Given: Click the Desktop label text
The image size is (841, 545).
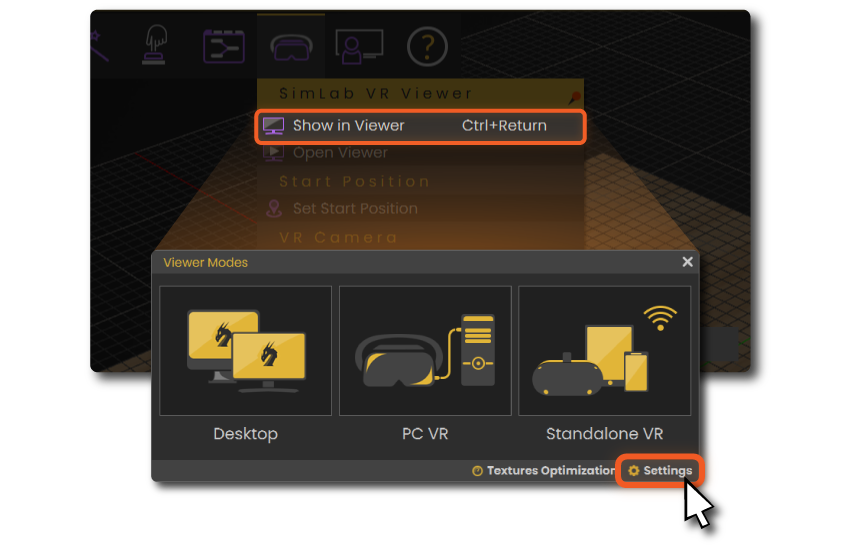Looking at the screenshot, I should (x=246, y=434).
